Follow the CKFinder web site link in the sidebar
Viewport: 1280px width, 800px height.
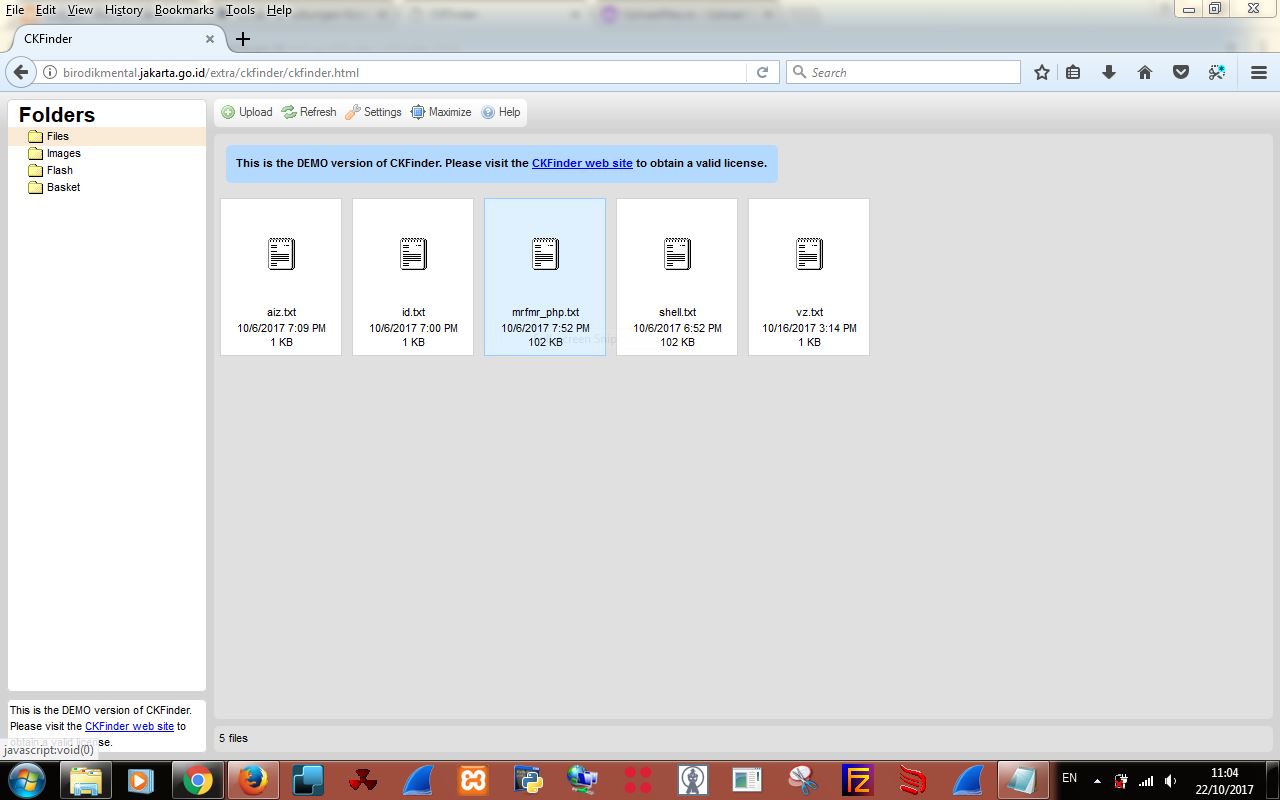[129, 726]
